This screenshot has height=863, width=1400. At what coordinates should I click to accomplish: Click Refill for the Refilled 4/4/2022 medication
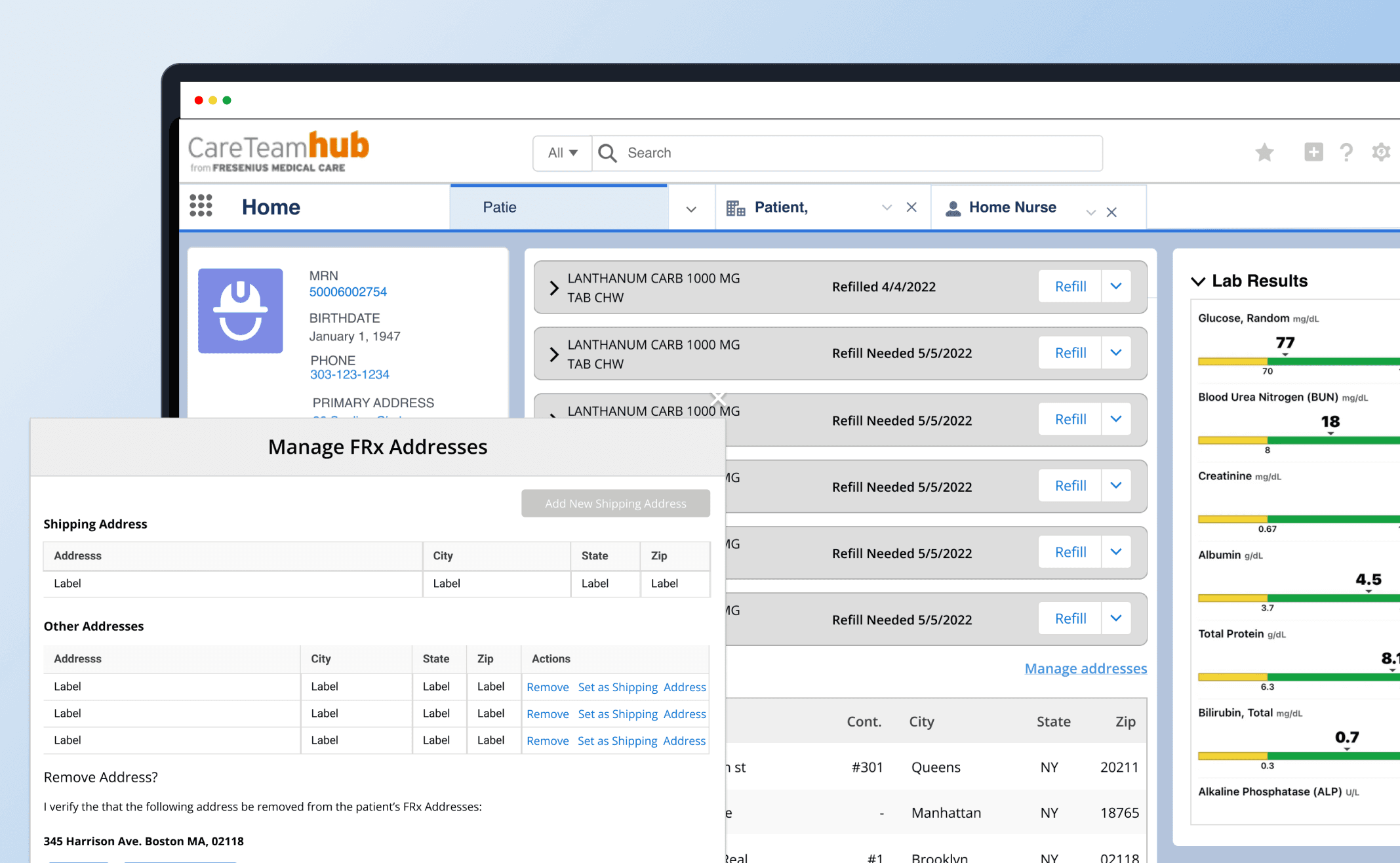(x=1070, y=287)
